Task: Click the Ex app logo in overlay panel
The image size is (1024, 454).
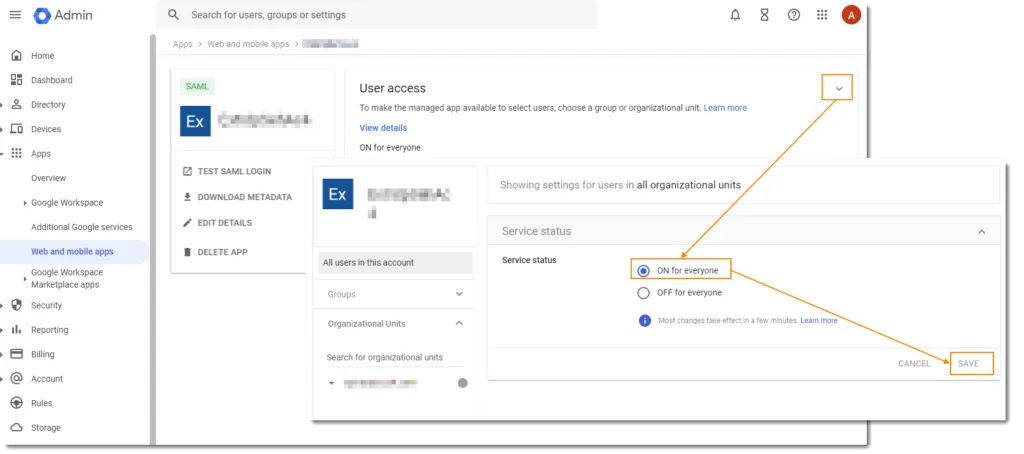Action: 338,194
